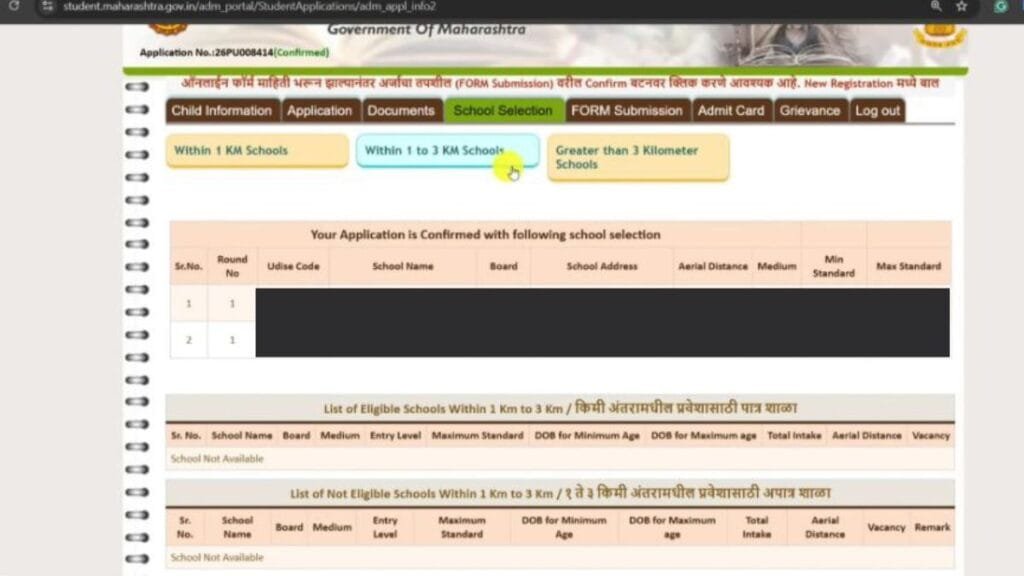Screen dimensions: 1024x576
Task: Bookmark this page with the star icon
Action: coord(961,6)
